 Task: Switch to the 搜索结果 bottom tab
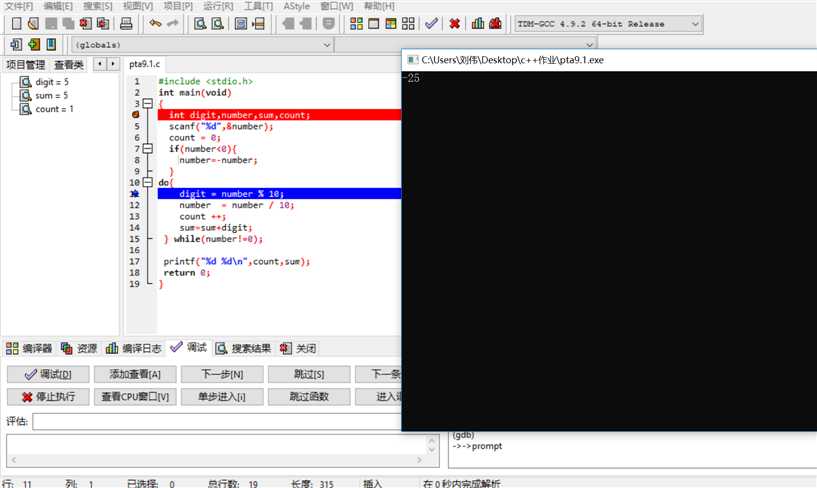point(243,348)
